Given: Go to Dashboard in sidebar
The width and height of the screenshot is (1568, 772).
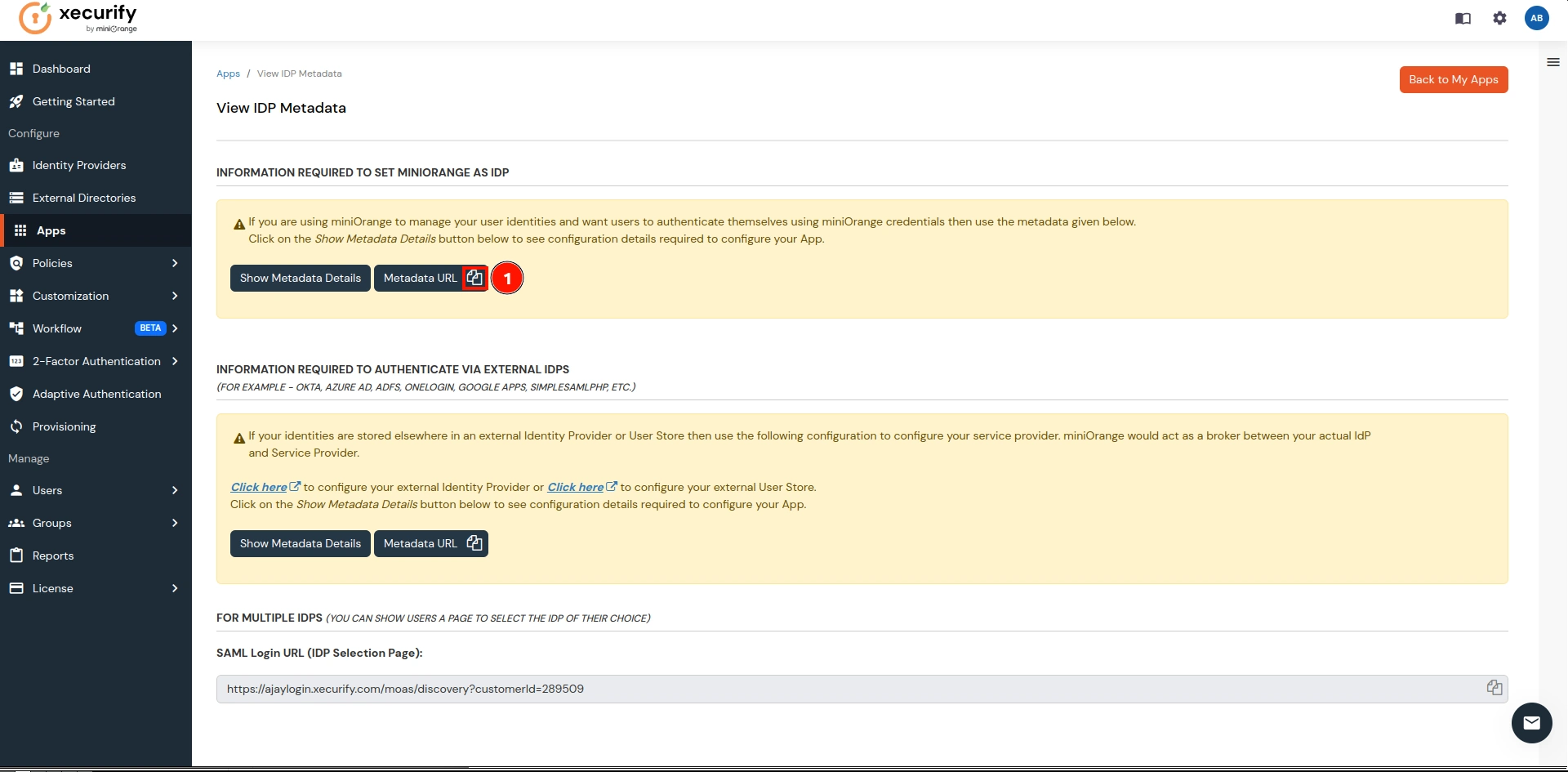Looking at the screenshot, I should coord(61,69).
